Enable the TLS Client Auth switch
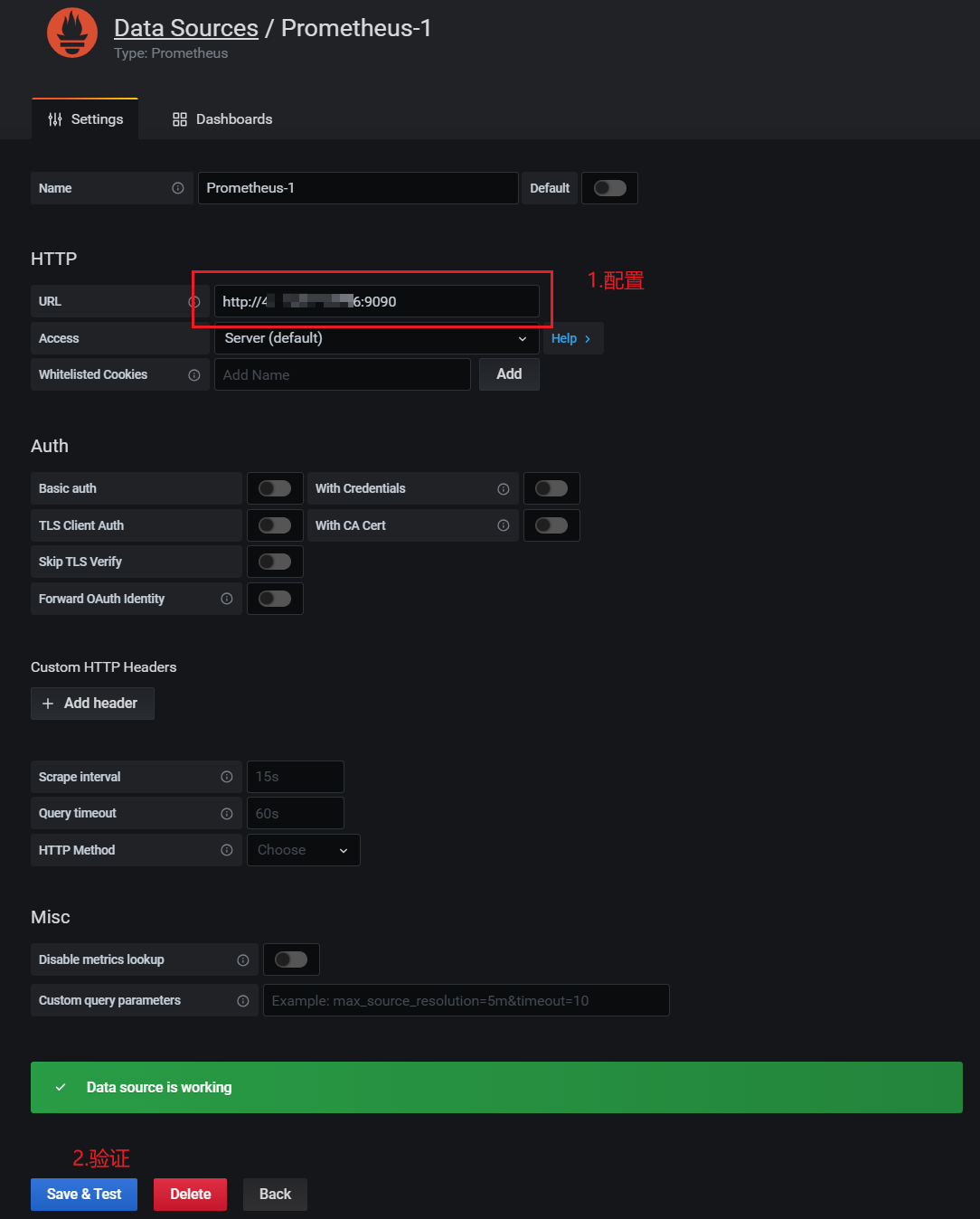Image resolution: width=980 pixels, height=1219 pixels. click(275, 525)
